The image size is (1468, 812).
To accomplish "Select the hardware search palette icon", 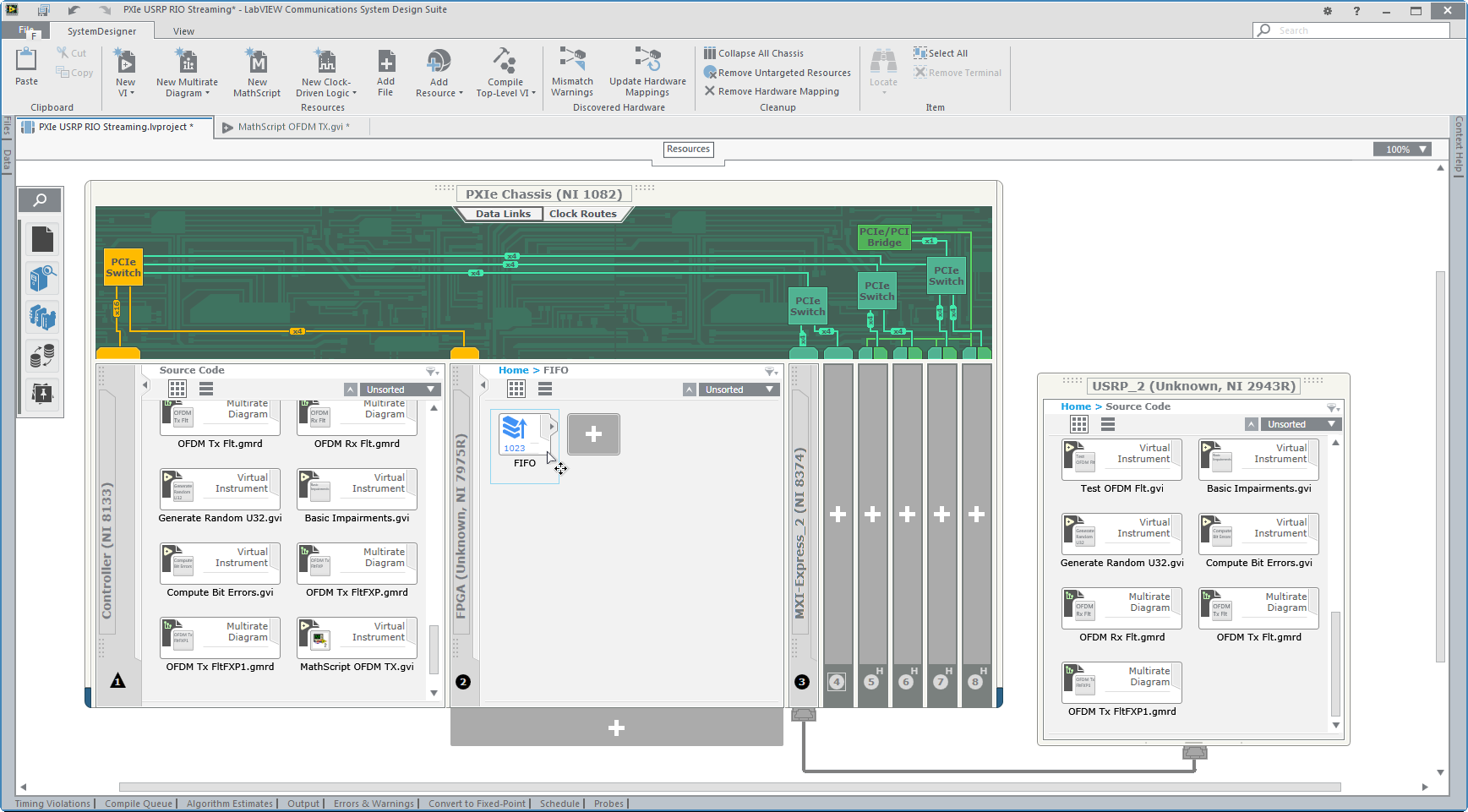I will [x=42, y=278].
